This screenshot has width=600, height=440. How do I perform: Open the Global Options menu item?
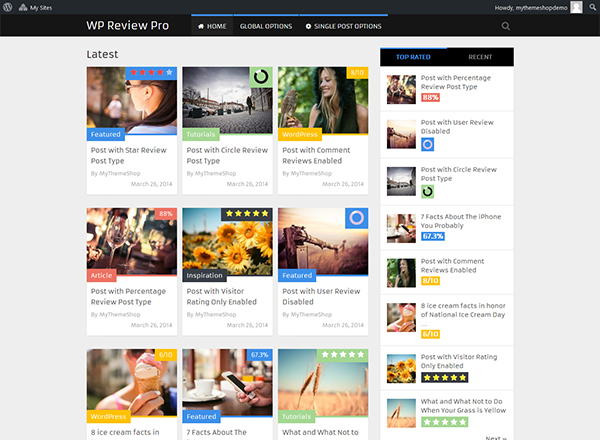pyautogui.click(x=266, y=26)
